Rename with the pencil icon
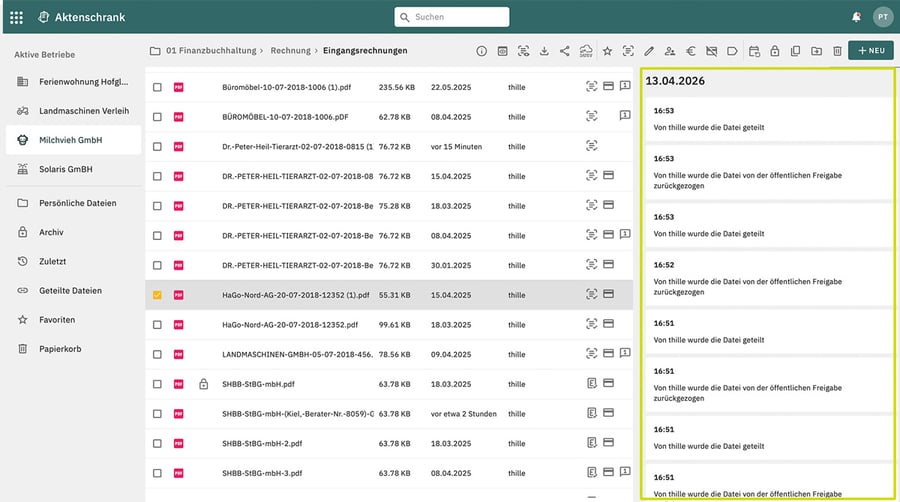900x502 pixels. point(649,51)
